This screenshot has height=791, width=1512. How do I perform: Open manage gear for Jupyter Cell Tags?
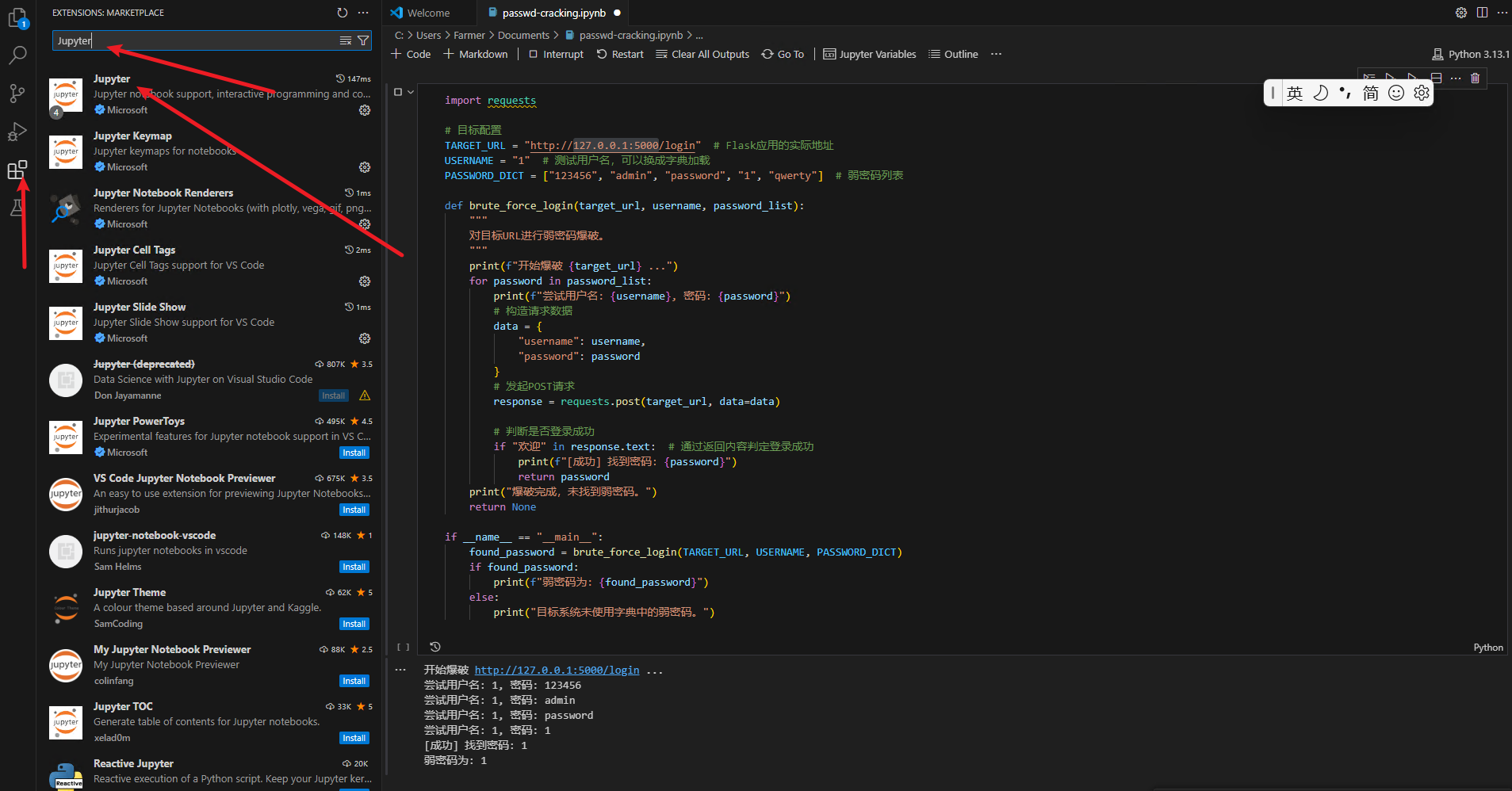tap(365, 281)
